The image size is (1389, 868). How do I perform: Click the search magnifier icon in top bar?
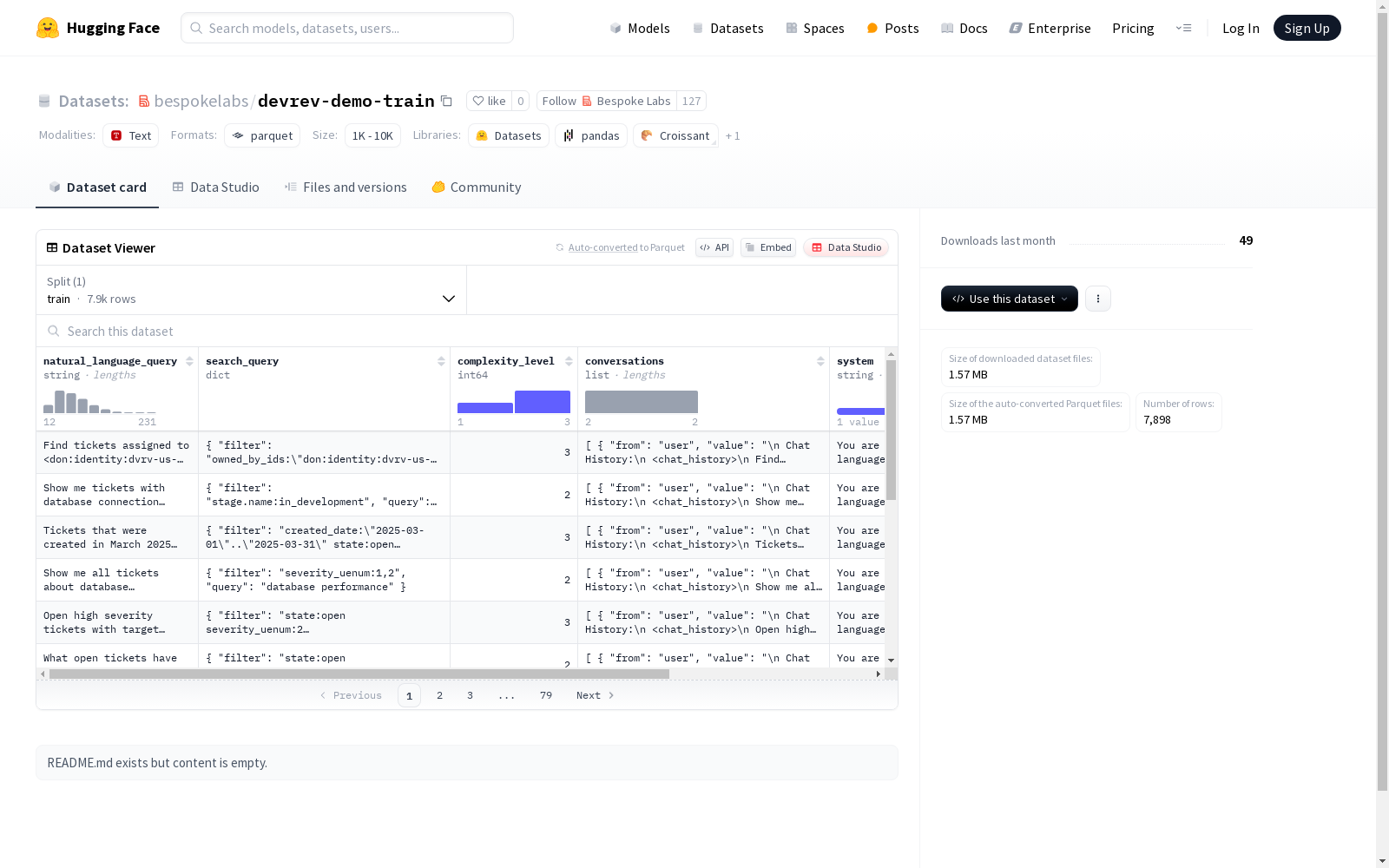click(x=196, y=28)
